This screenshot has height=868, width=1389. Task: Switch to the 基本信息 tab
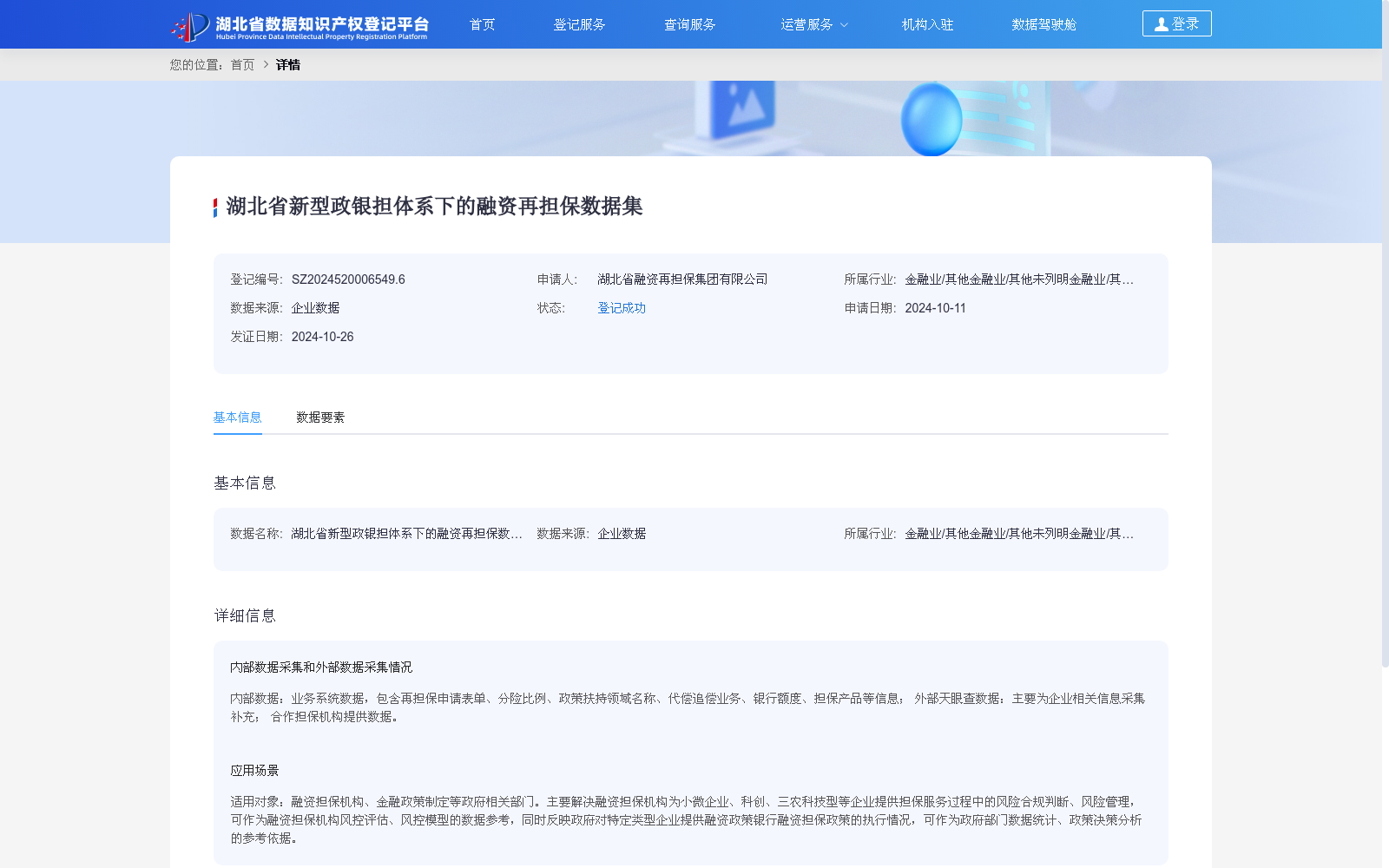click(x=237, y=418)
